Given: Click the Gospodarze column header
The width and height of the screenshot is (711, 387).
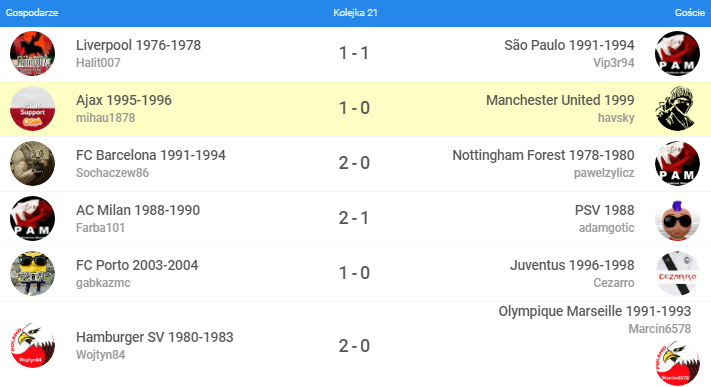Looking at the screenshot, I should coord(32,13).
